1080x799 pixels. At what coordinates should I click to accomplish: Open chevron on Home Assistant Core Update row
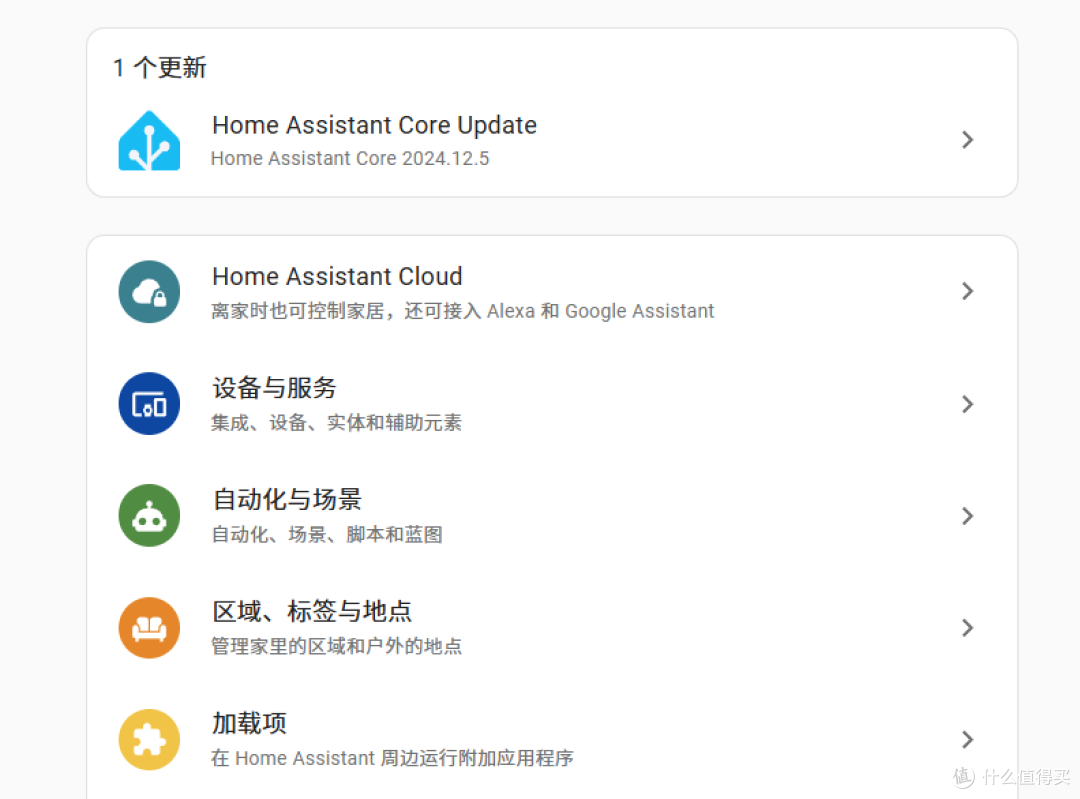coord(968,140)
